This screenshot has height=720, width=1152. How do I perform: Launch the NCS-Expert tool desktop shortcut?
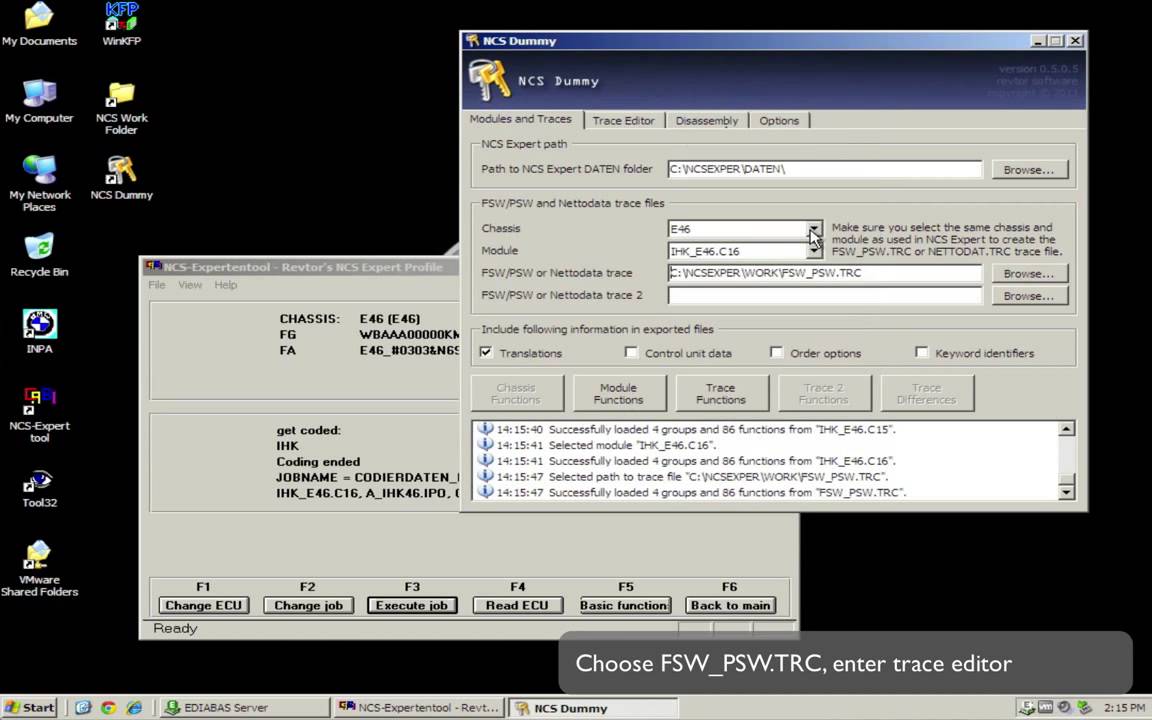[x=39, y=414]
